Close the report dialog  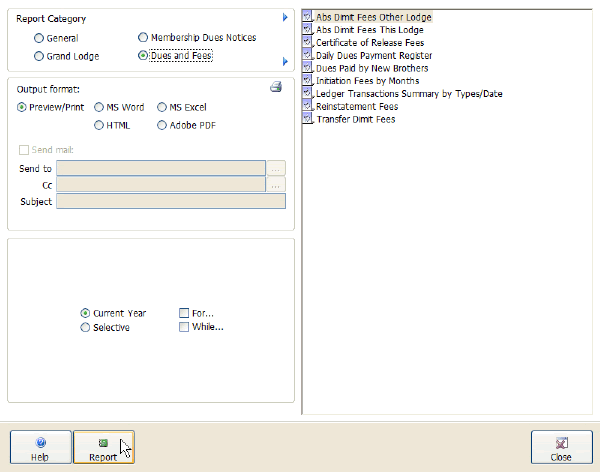pos(561,448)
